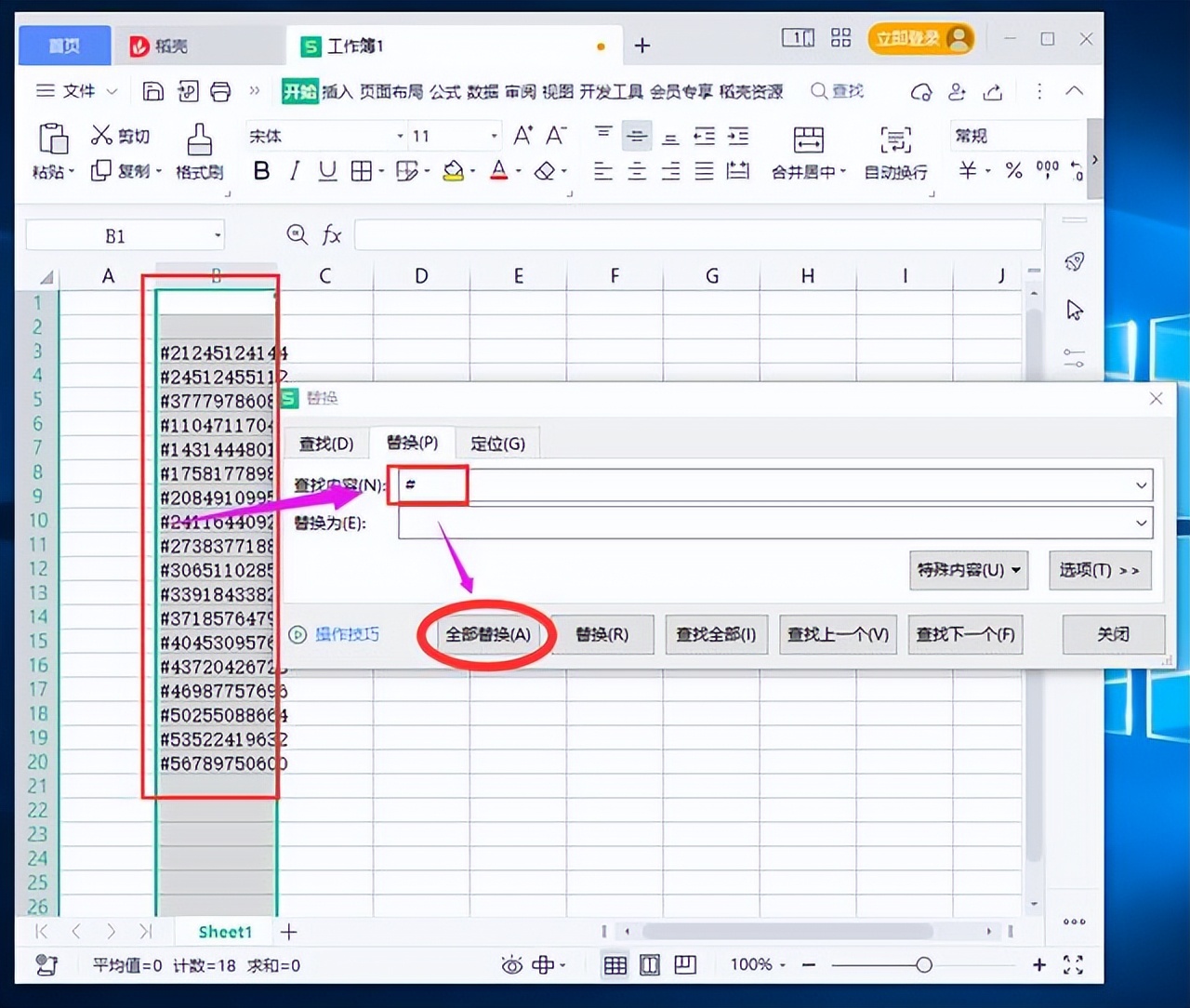Screen dimensions: 1190x1008
Task: Apply bold formatting with the B icon
Action: point(261,170)
